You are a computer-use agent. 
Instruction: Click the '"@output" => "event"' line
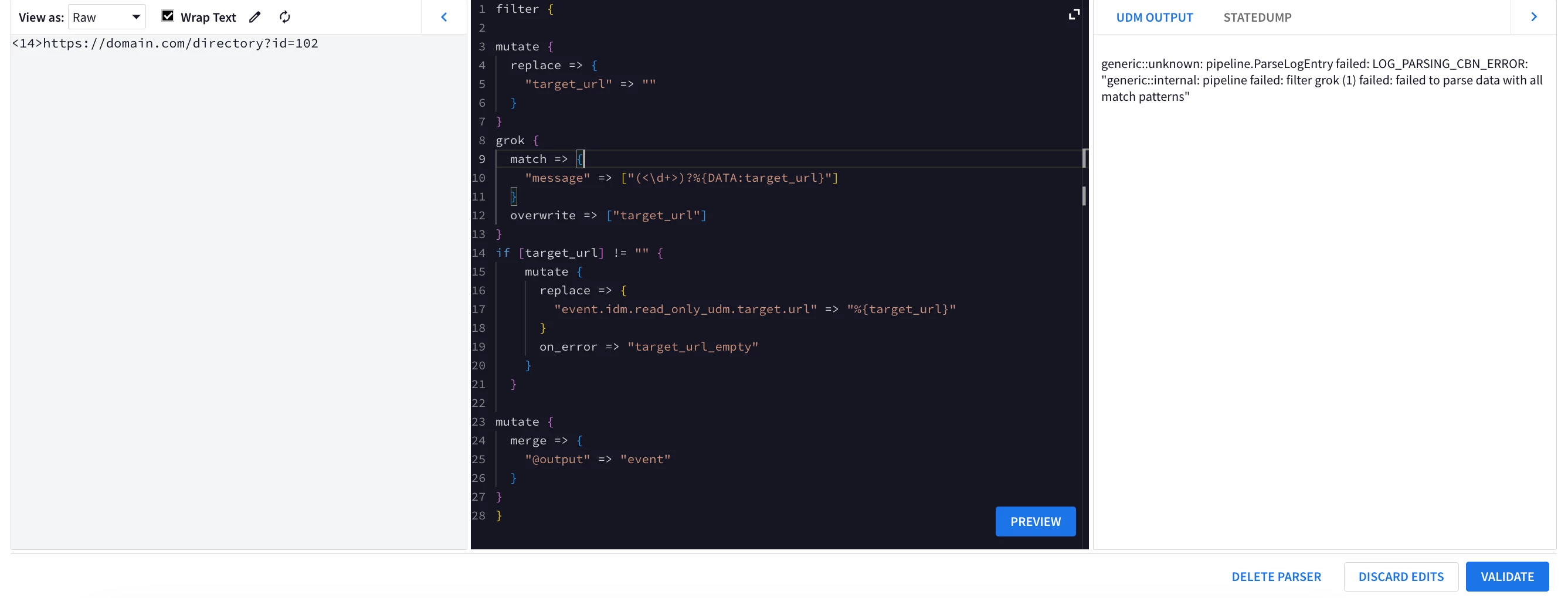(x=597, y=458)
